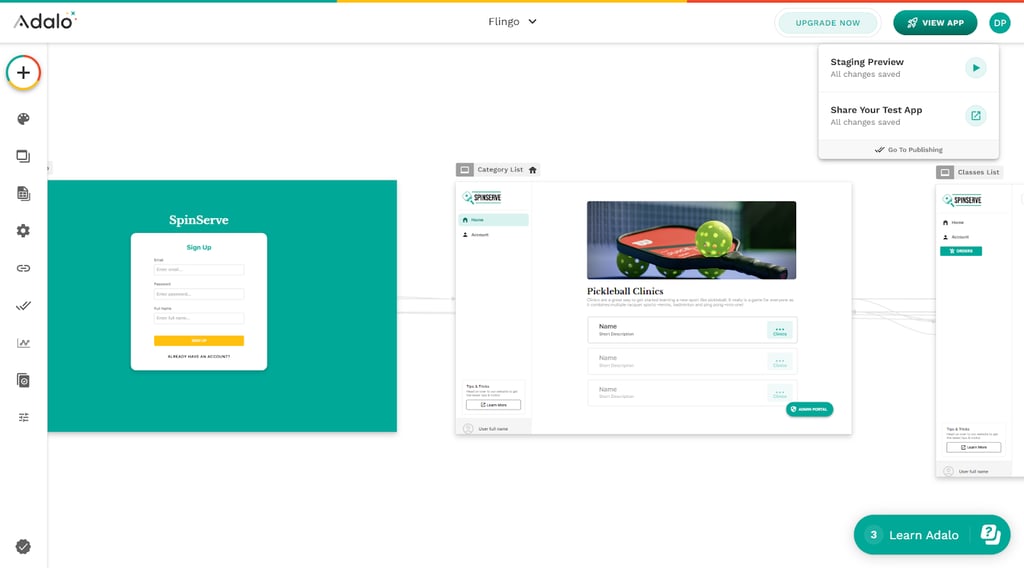Screen dimensions: 1024x568
Task: Select Account in Classes List side nav
Action: coord(957,237)
